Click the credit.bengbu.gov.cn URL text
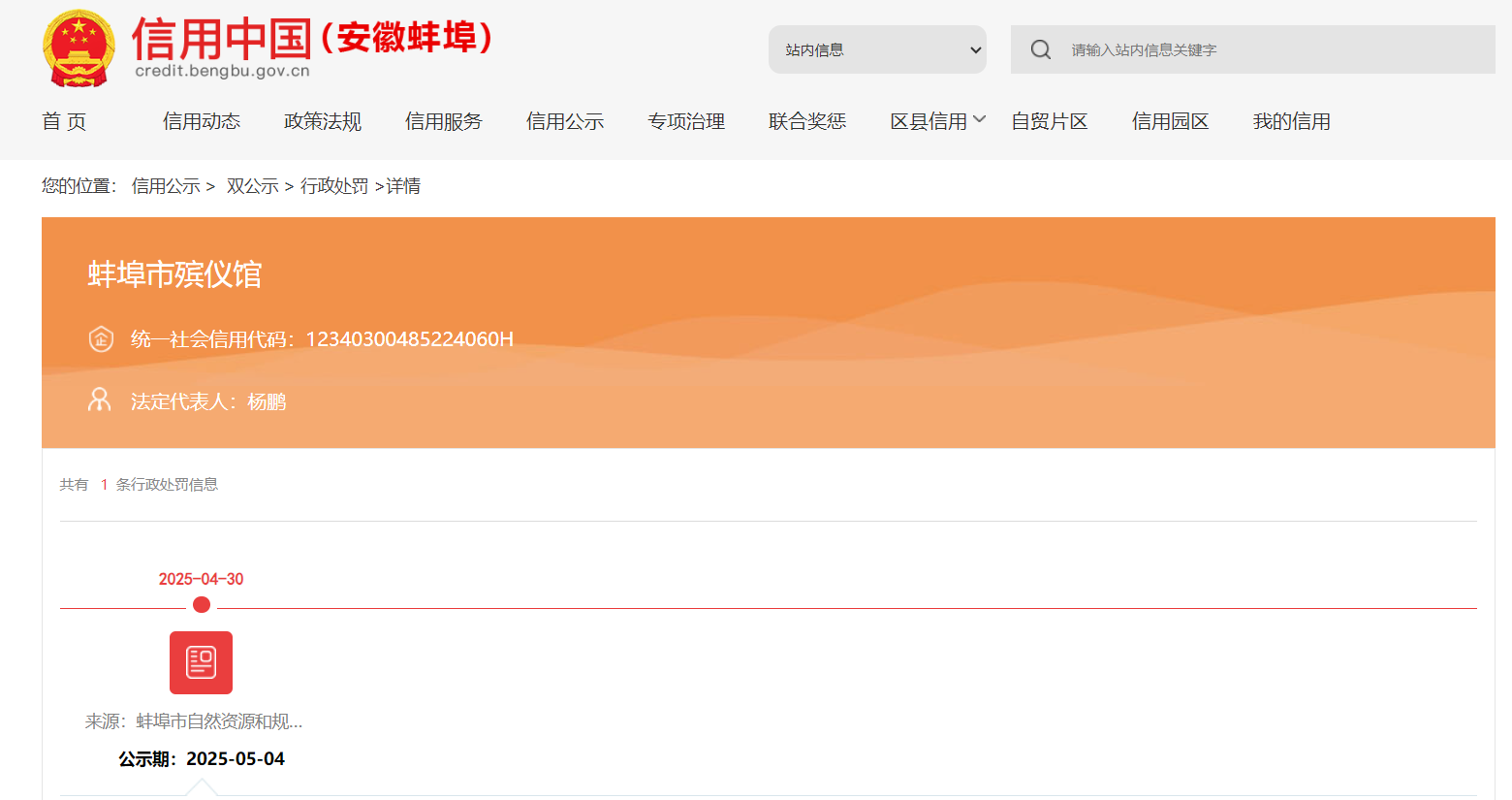This screenshot has width=1512, height=800. click(x=222, y=71)
